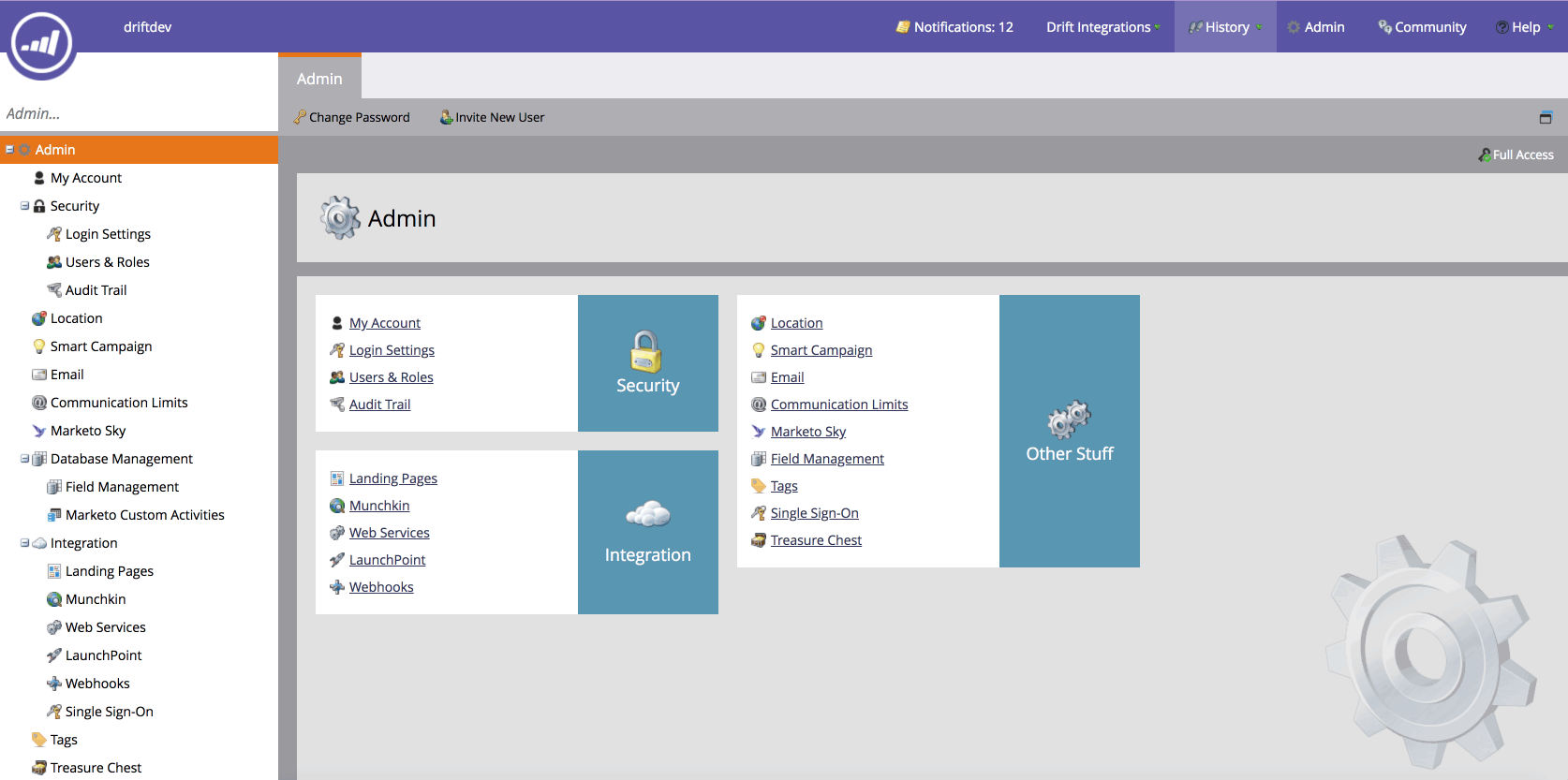The width and height of the screenshot is (1568, 780).
Task: Click the LaunchPoint rocket icon in sidebar
Action: click(x=54, y=655)
